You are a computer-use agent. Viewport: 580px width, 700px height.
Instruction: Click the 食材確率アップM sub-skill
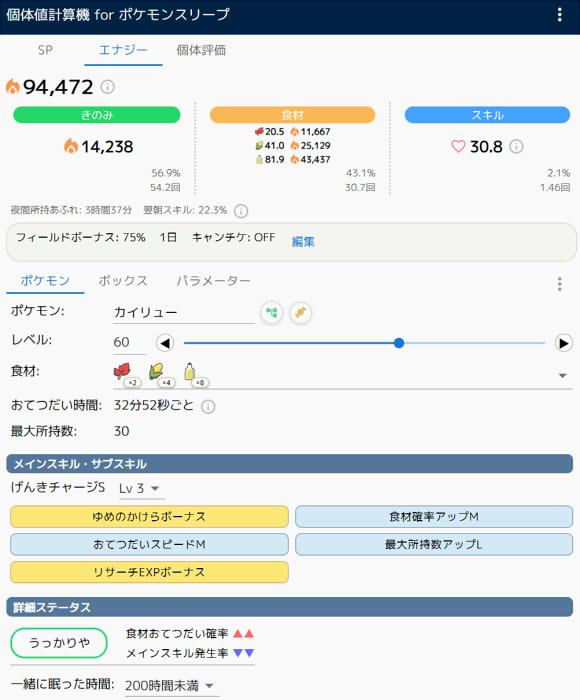pyautogui.click(x=434, y=517)
